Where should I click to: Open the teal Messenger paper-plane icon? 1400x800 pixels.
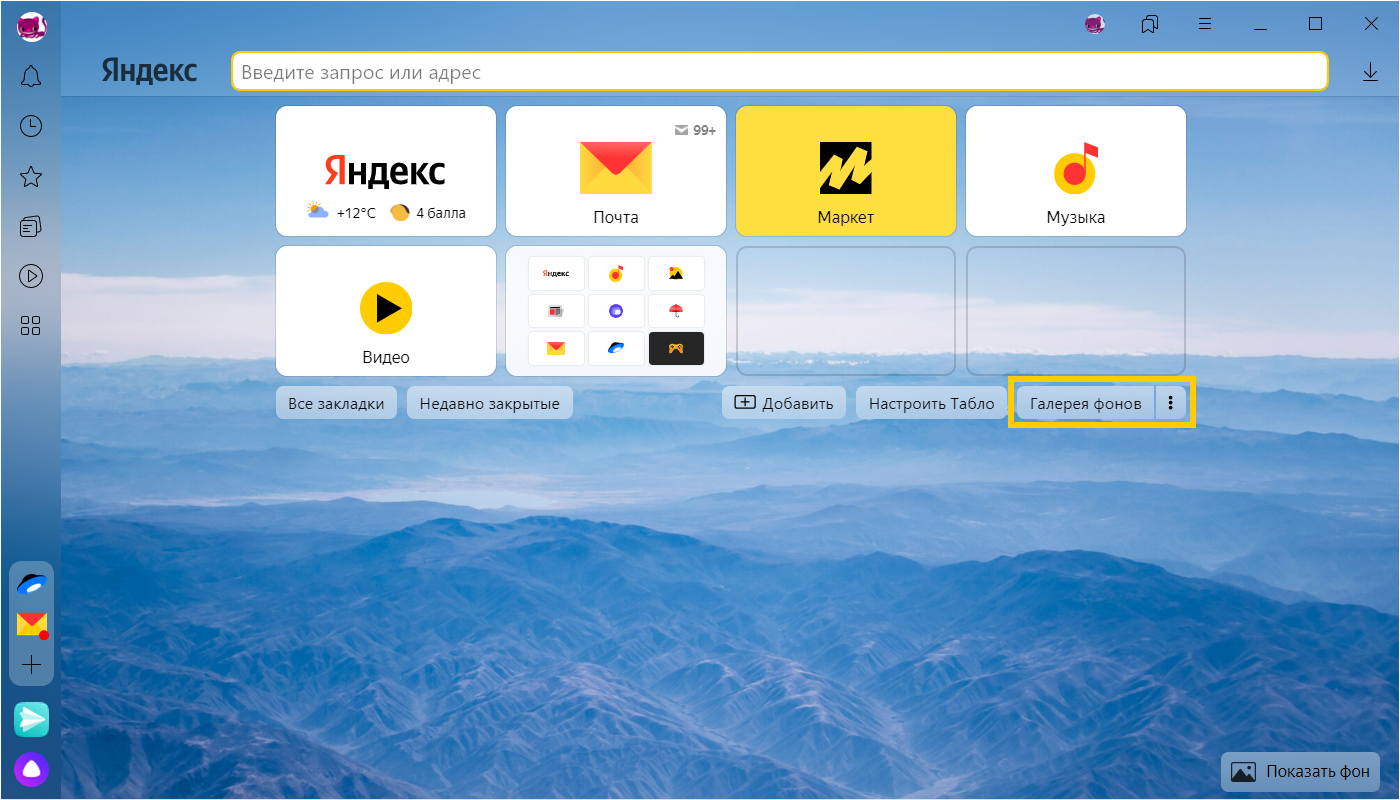pos(31,719)
